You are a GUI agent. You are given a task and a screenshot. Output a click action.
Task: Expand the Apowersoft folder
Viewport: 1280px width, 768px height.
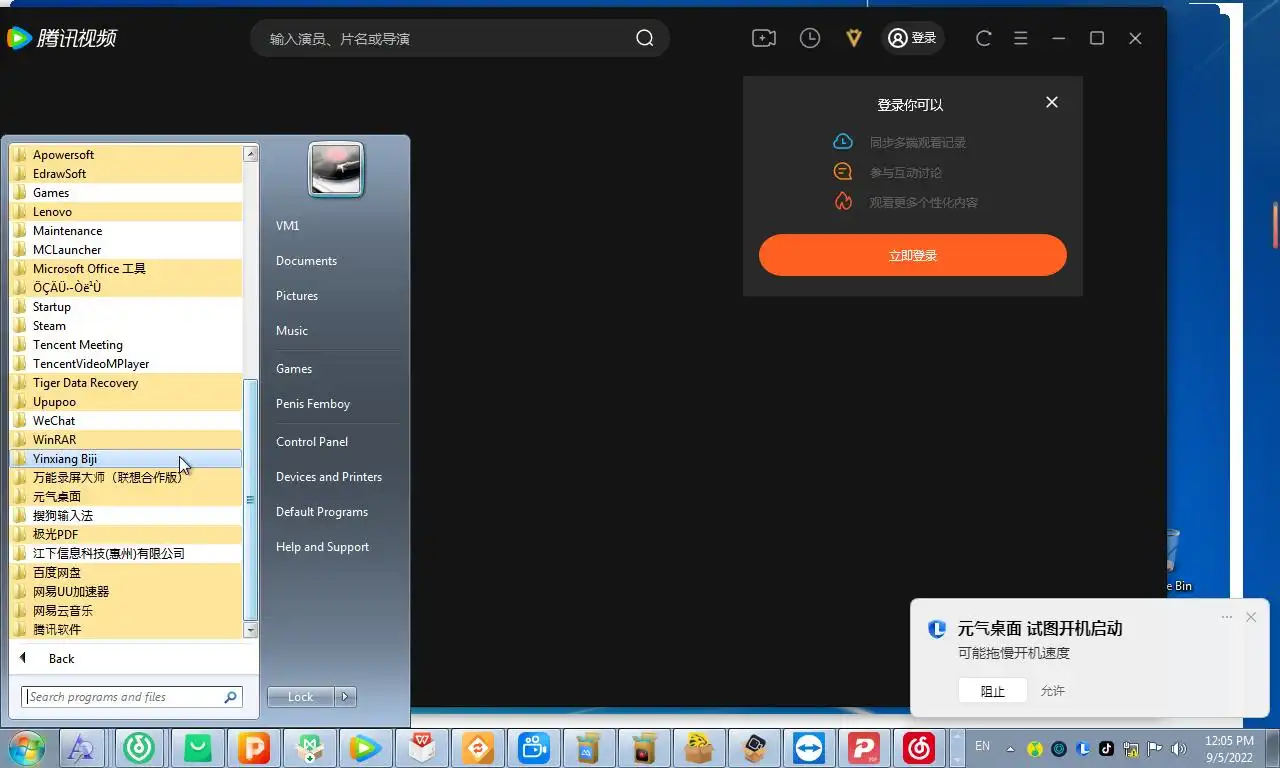click(x=126, y=155)
